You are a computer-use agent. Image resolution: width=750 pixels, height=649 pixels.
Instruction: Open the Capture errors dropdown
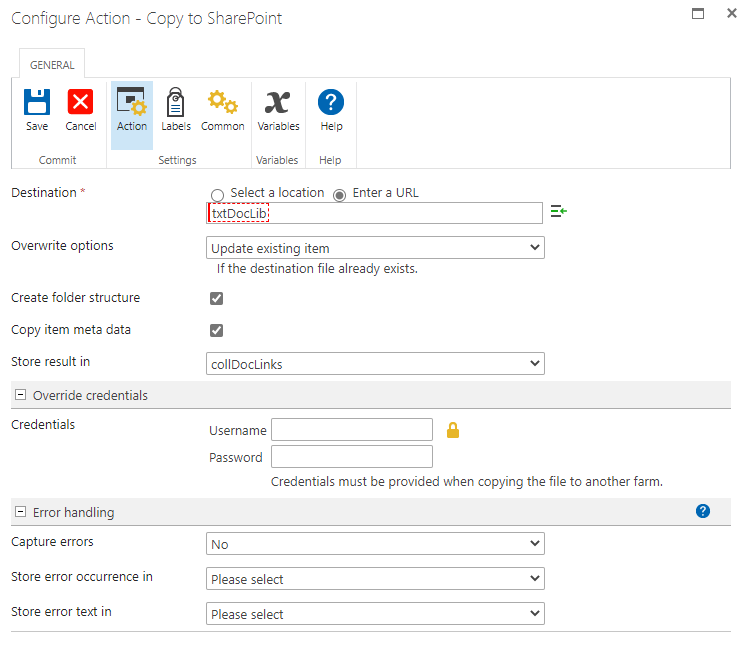[375, 544]
